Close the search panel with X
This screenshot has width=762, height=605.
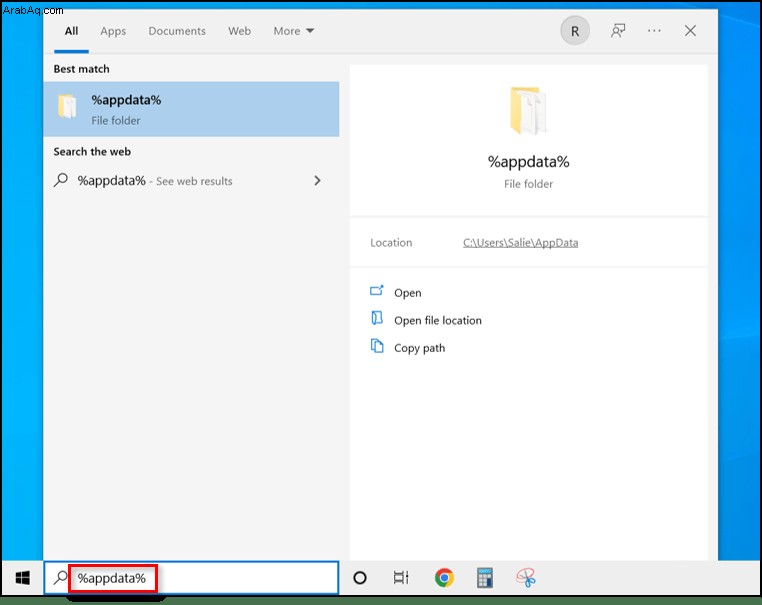[690, 31]
